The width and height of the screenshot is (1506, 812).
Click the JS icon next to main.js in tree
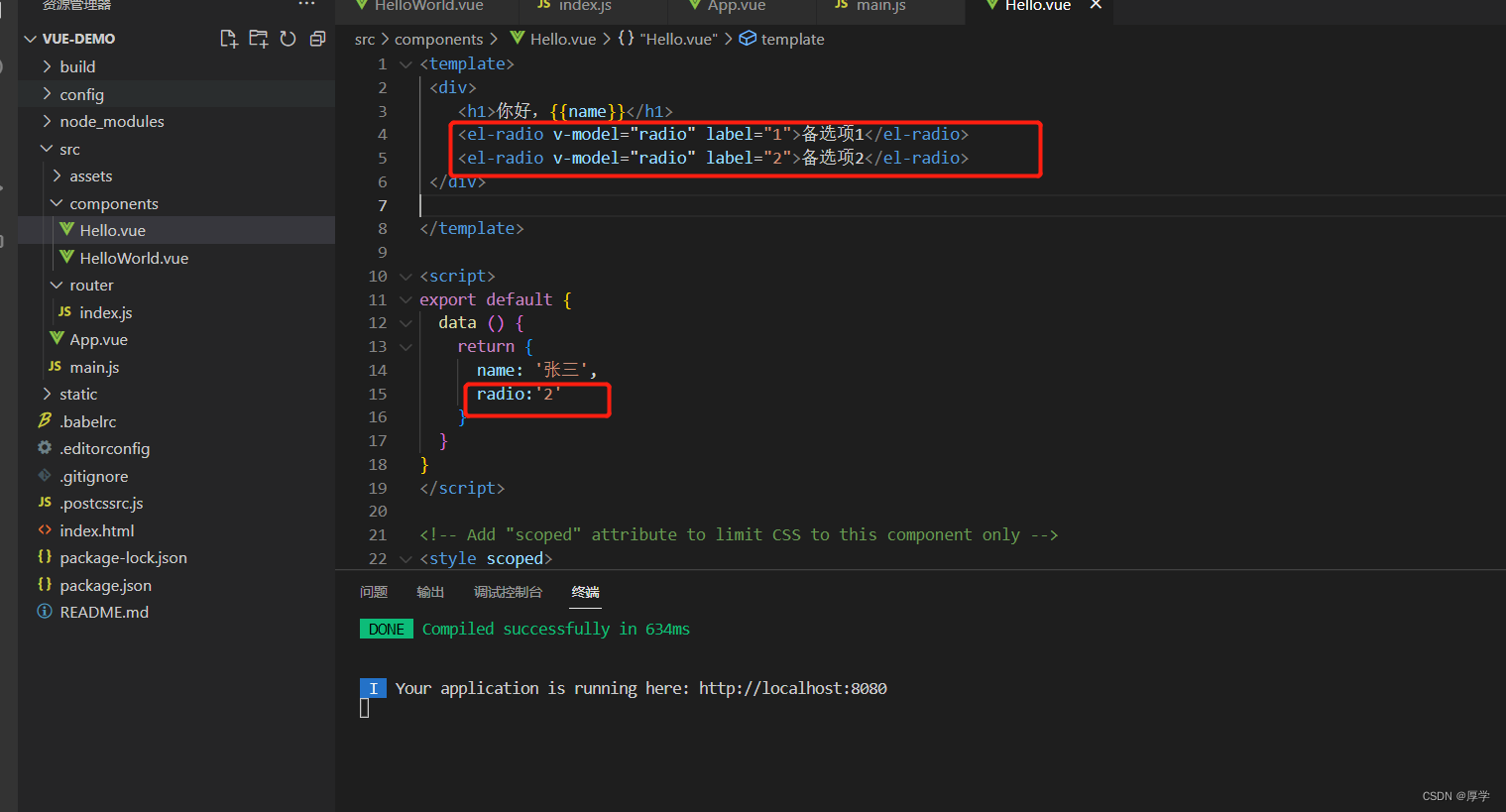[55, 366]
